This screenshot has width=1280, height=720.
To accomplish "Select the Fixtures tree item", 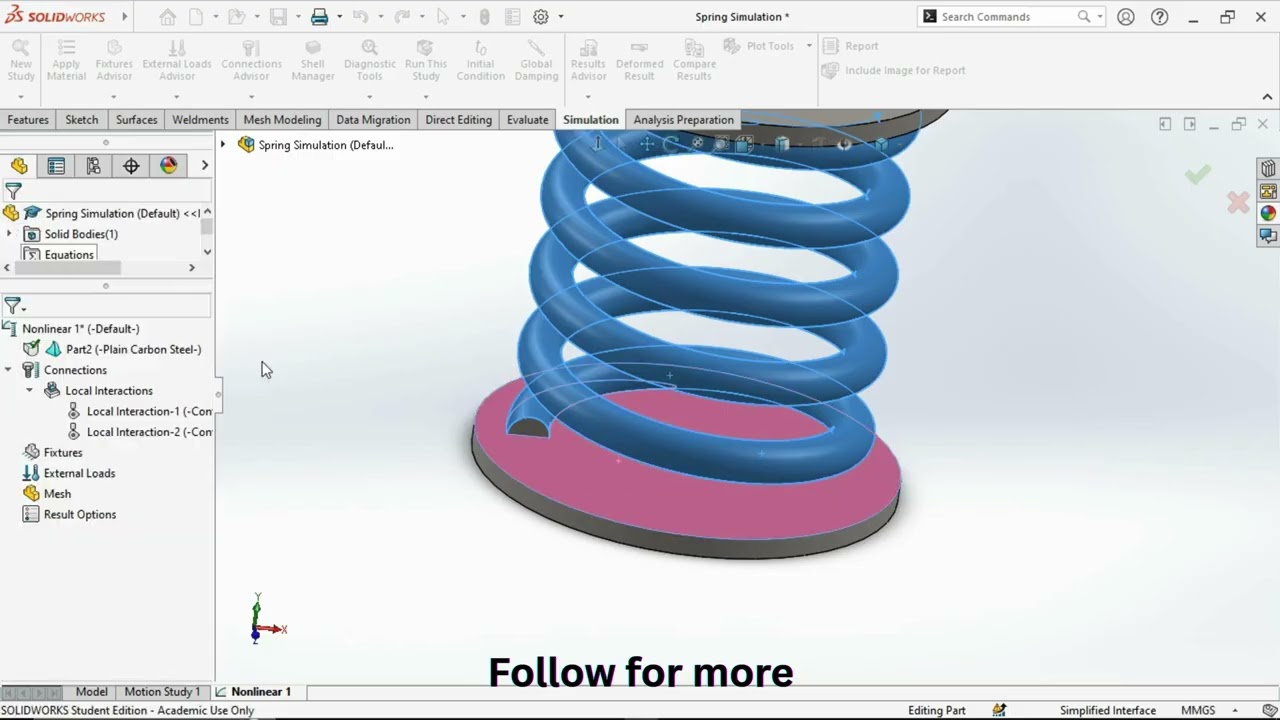I will pos(52,453).
